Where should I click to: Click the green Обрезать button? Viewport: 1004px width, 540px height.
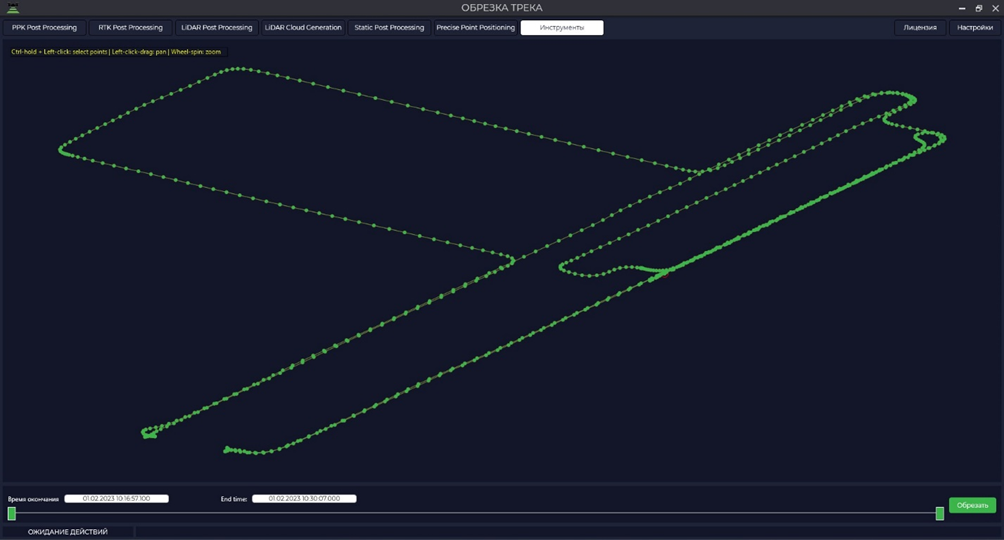tap(972, 505)
